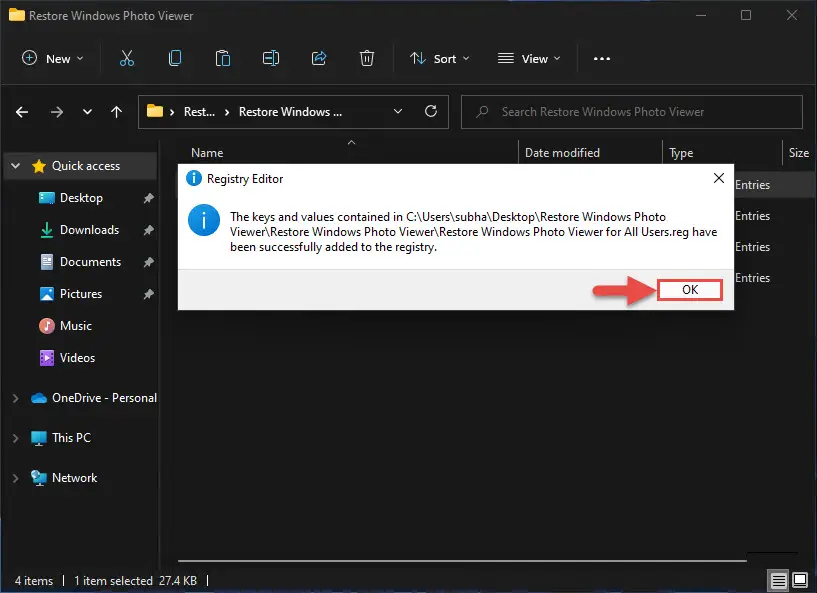Click the Videos icon in sidebar
This screenshot has height=593, width=817.
(46, 358)
